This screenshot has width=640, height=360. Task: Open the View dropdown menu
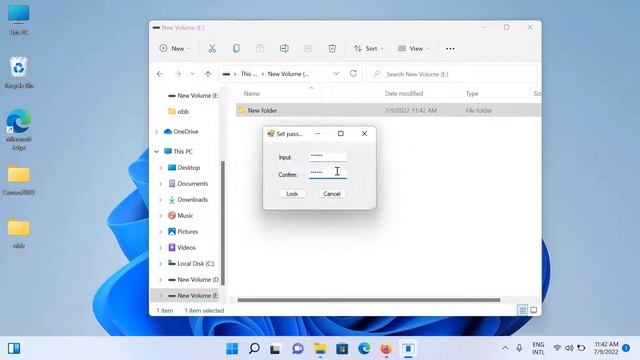(x=413, y=49)
